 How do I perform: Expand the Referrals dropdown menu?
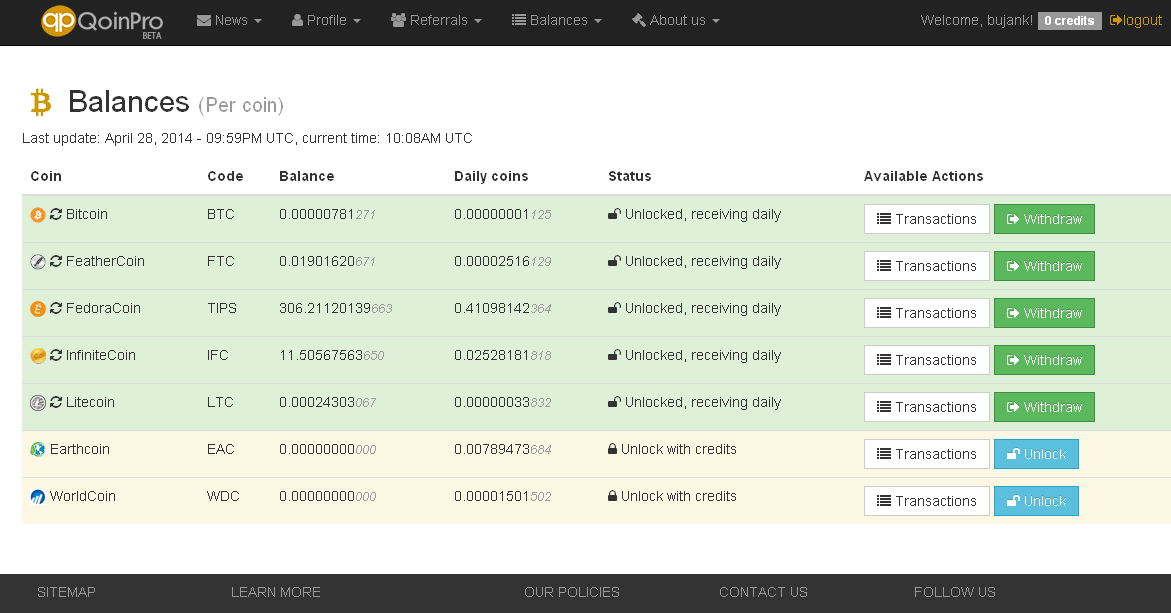click(437, 20)
